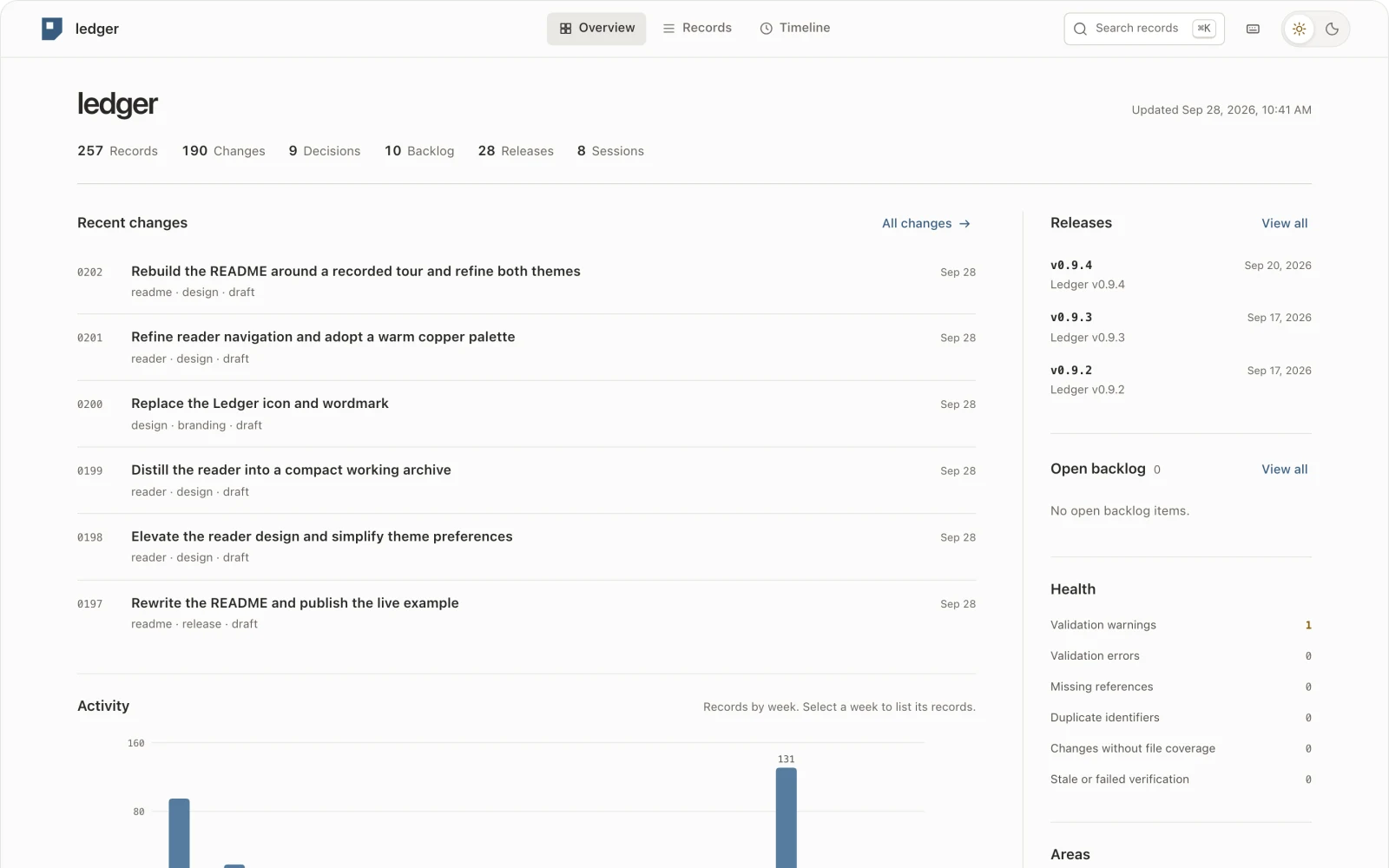This screenshot has width=1389, height=868.
Task: Click the Overview grid icon
Action: pos(565,29)
